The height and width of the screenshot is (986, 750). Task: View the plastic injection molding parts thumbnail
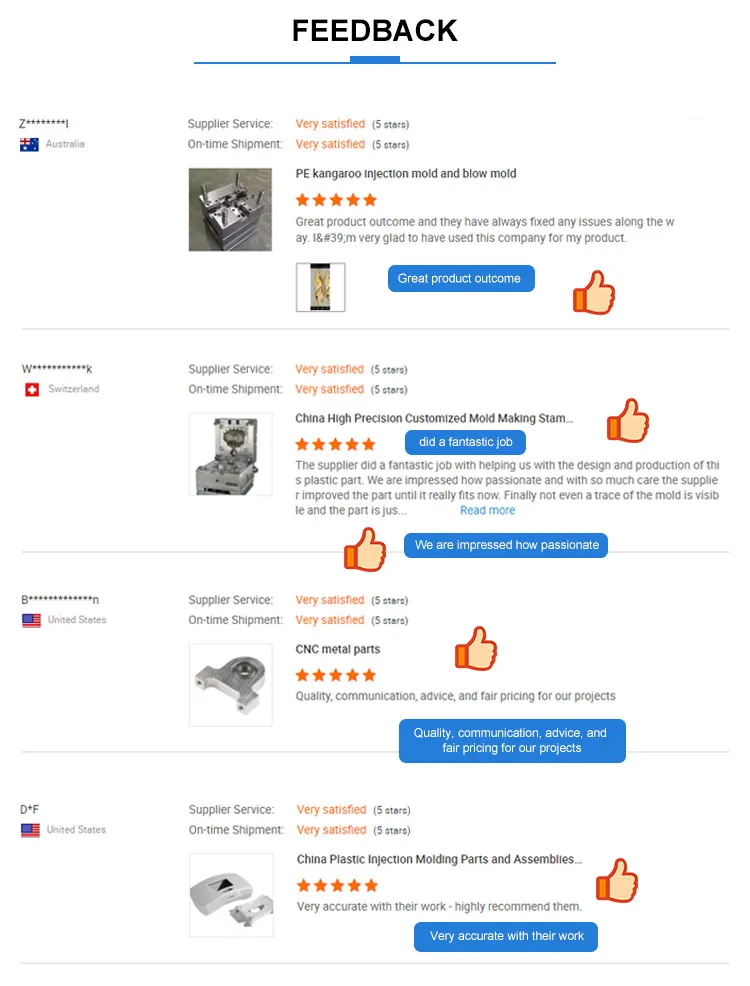click(231, 894)
